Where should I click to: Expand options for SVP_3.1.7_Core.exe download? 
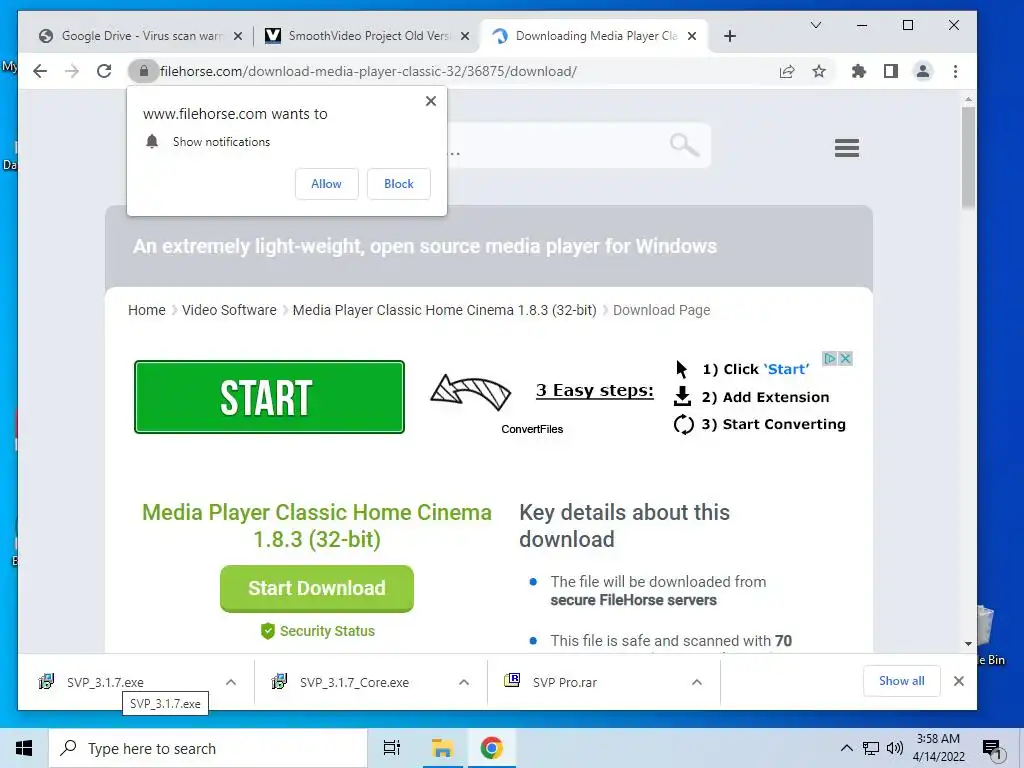coord(464,682)
